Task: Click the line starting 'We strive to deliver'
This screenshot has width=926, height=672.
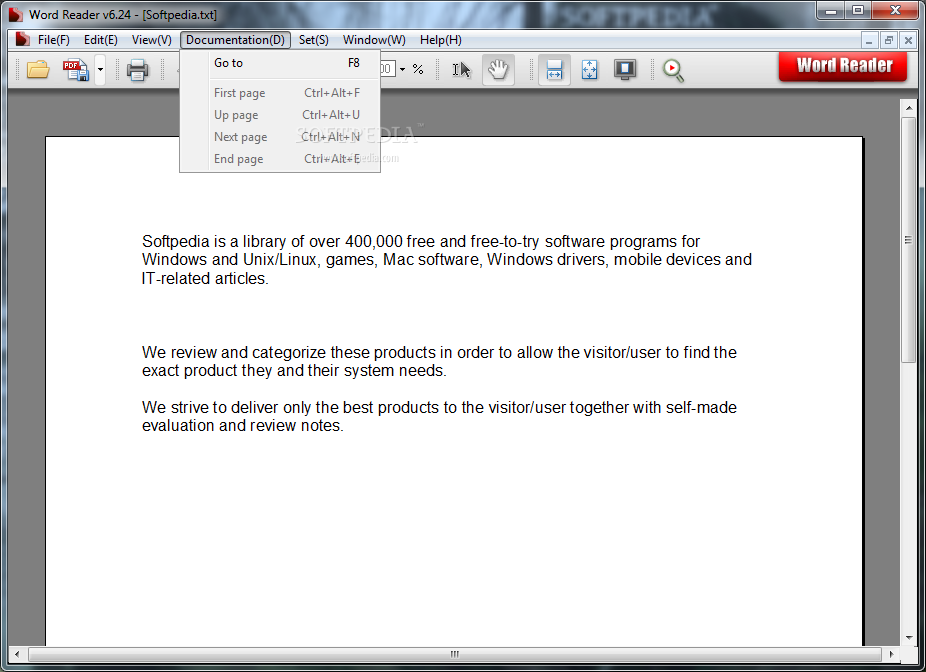Action: [x=439, y=407]
